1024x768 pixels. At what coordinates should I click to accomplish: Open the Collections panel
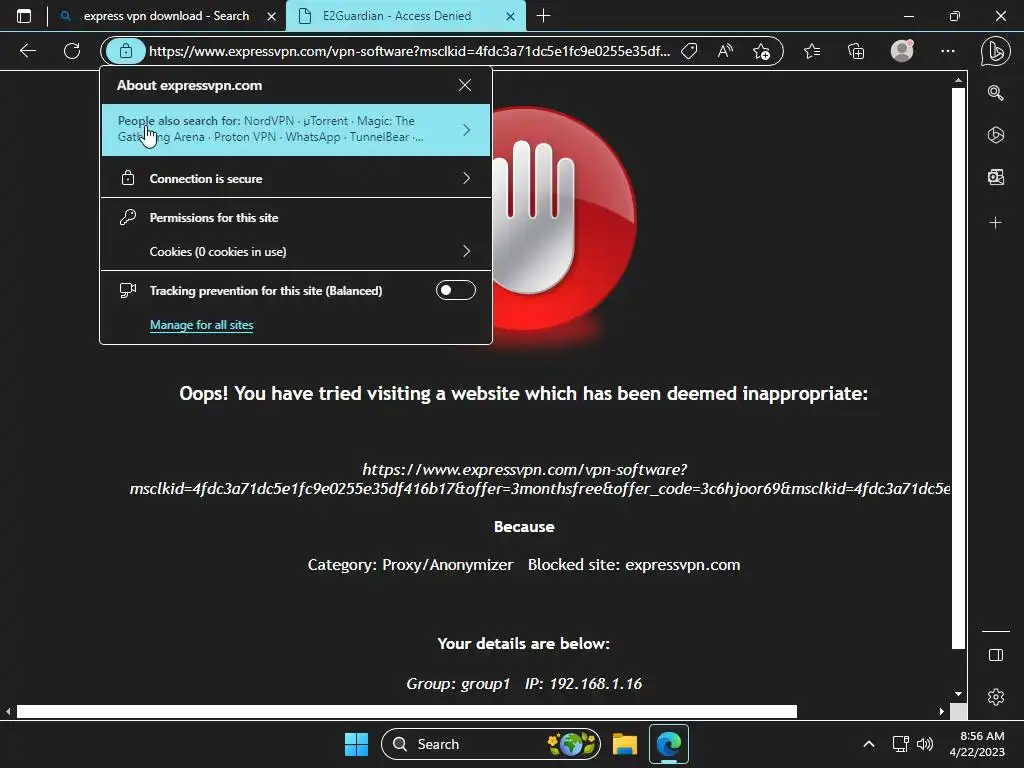(856, 51)
